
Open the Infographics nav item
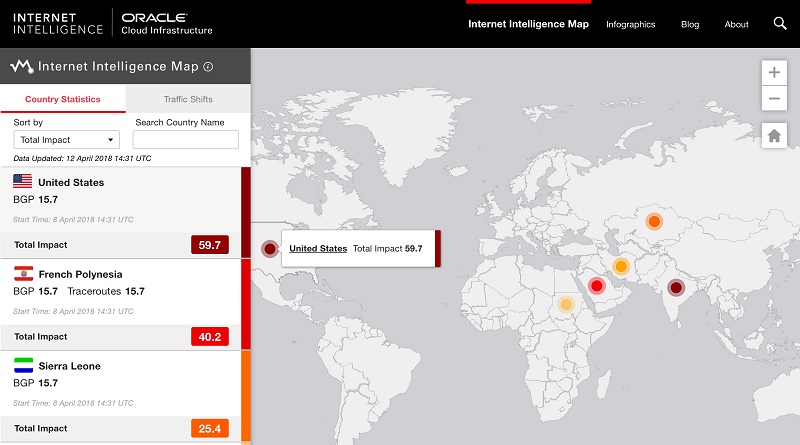tap(631, 24)
